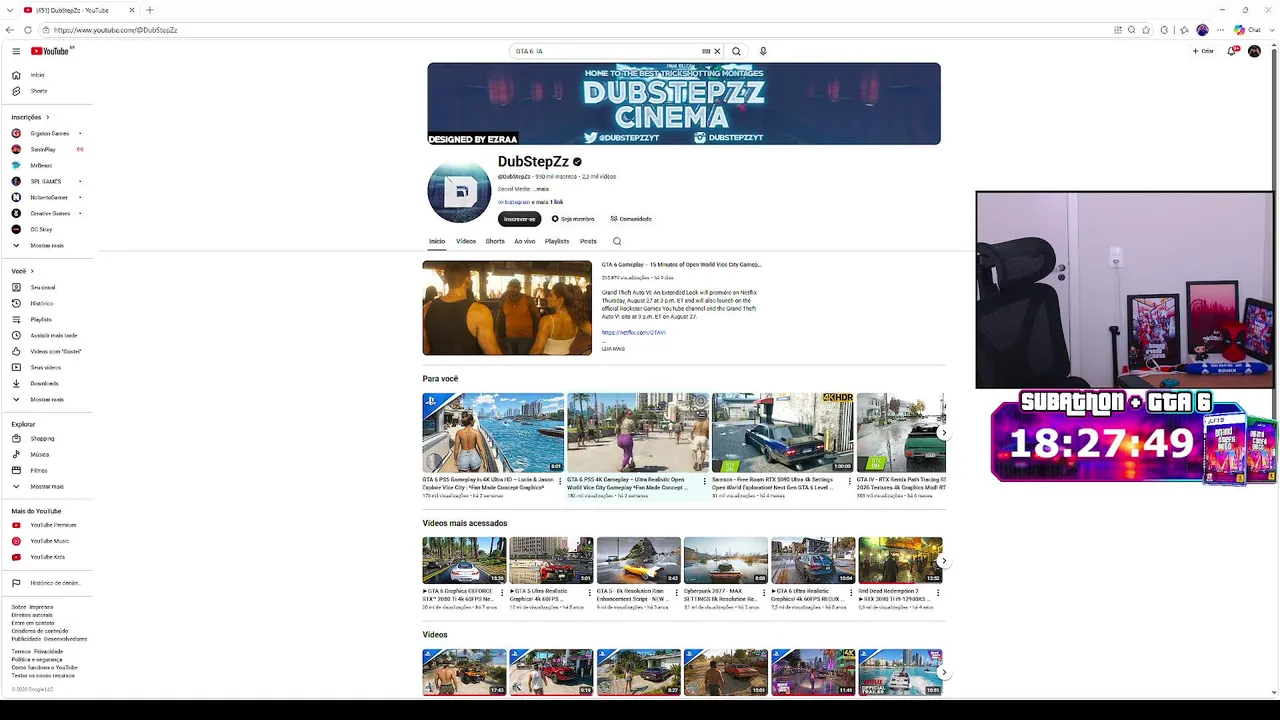Click the browser address bar URL
The height and width of the screenshot is (720, 1280).
[x=115, y=30]
